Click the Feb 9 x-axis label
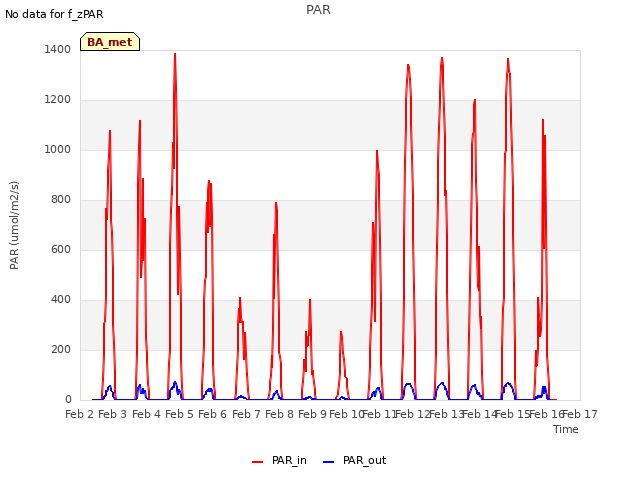 [x=312, y=414]
